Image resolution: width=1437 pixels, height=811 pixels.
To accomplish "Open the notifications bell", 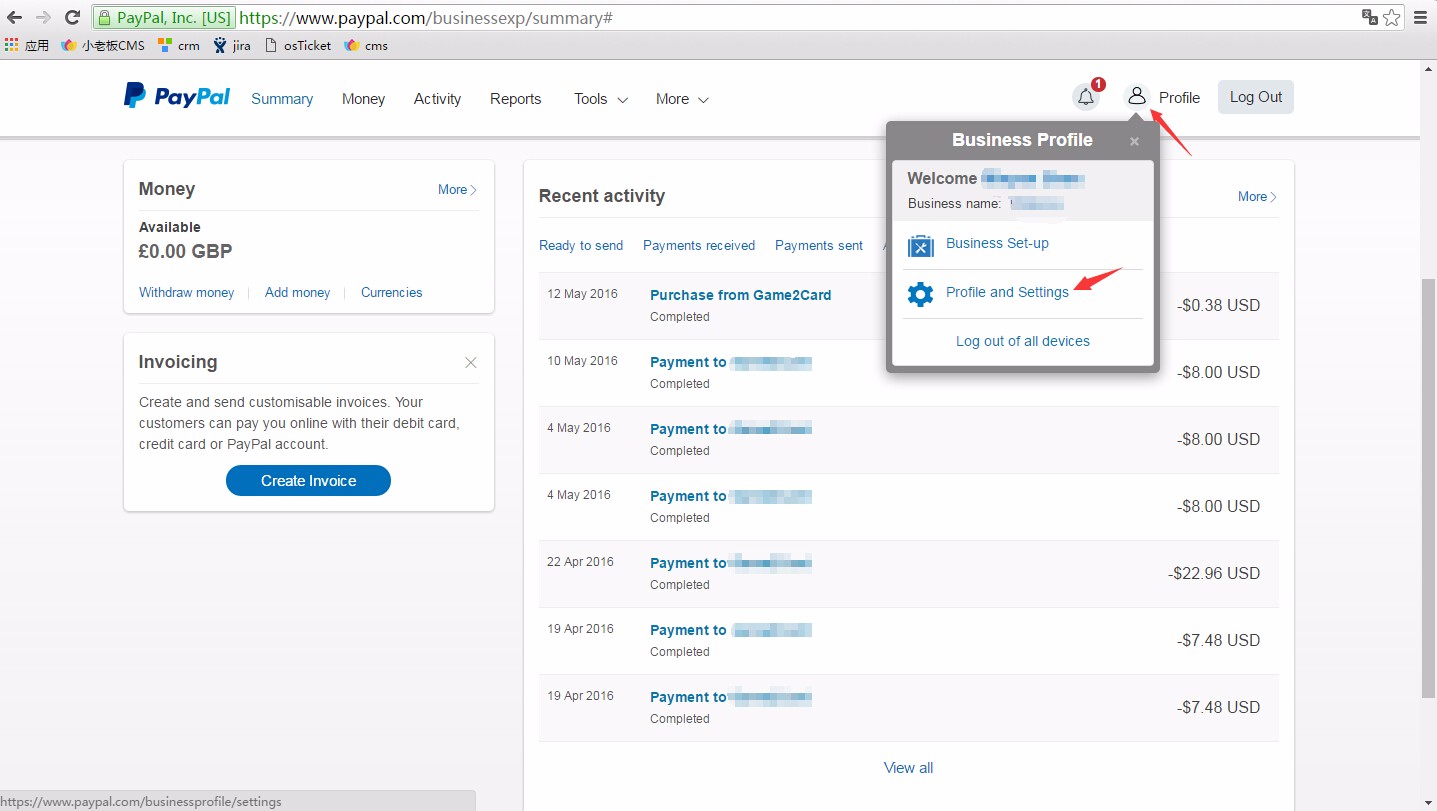I will 1086,97.
